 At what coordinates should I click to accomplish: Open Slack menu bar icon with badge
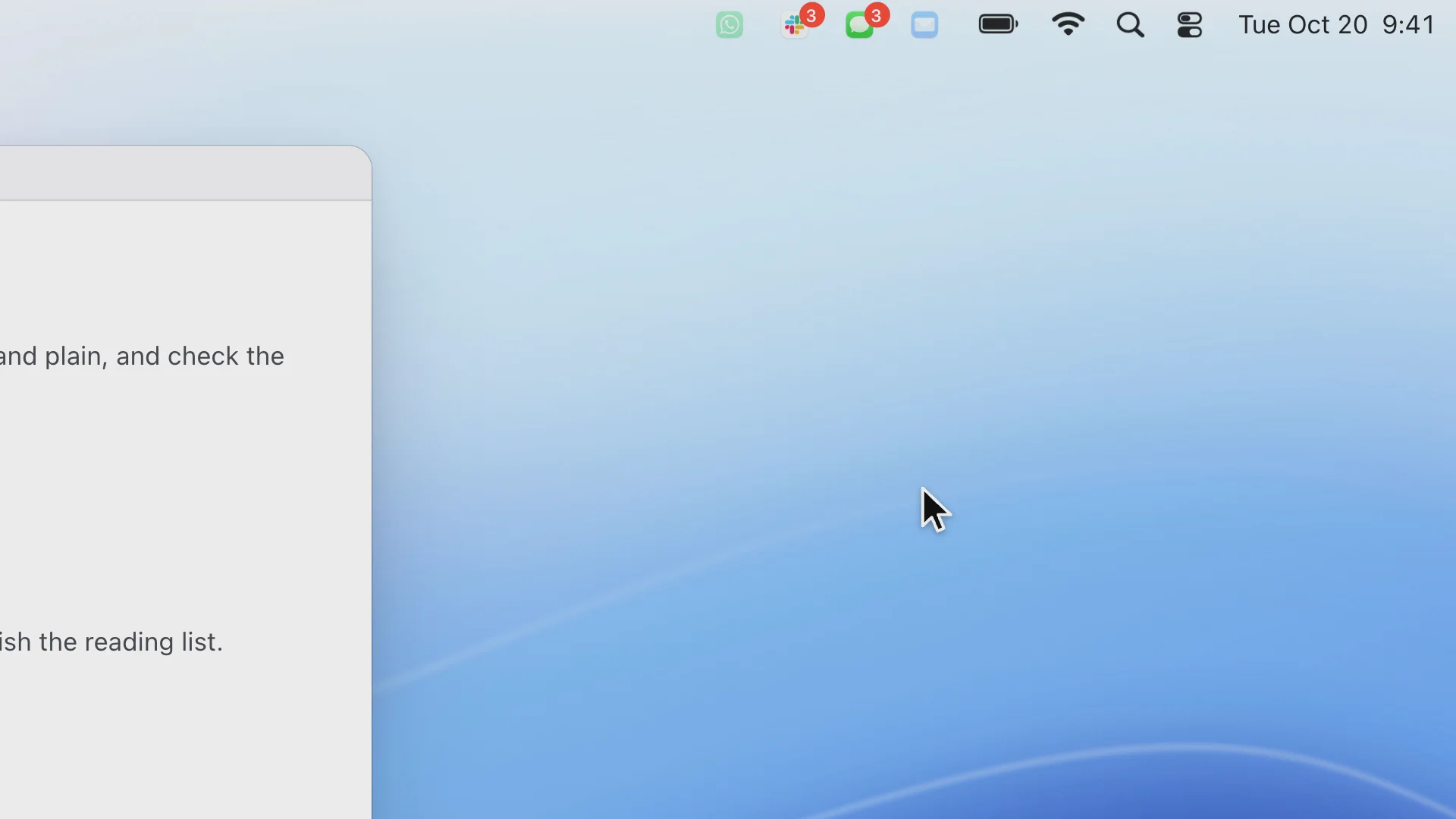click(x=795, y=25)
